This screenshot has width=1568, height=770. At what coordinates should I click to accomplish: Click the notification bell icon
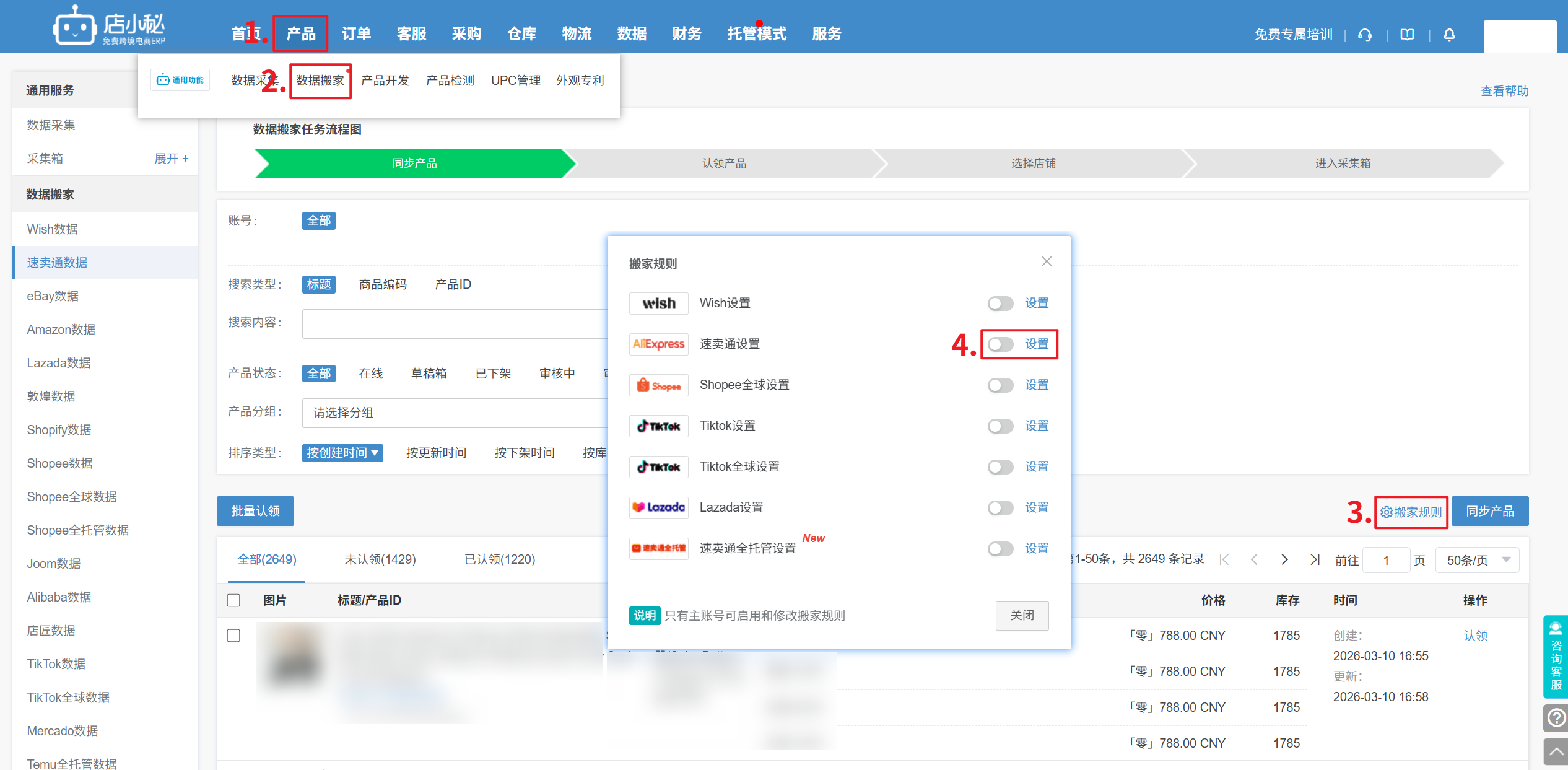coord(1449,35)
